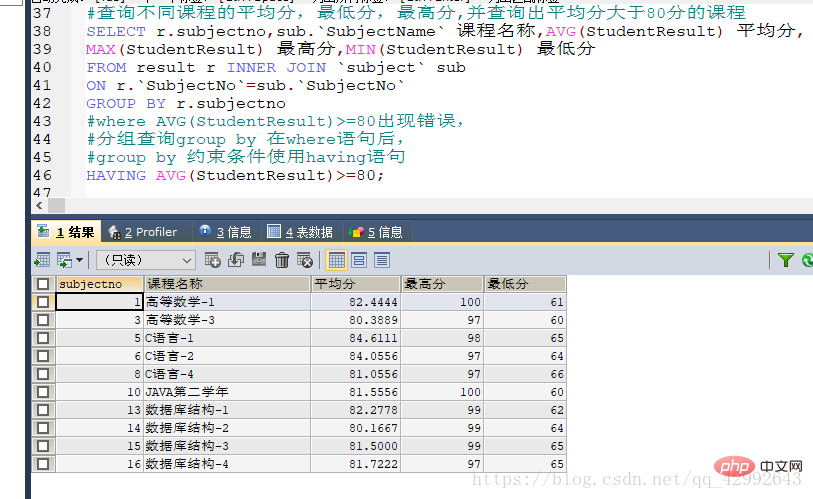Sort by 最低分 column header

(x=525, y=284)
